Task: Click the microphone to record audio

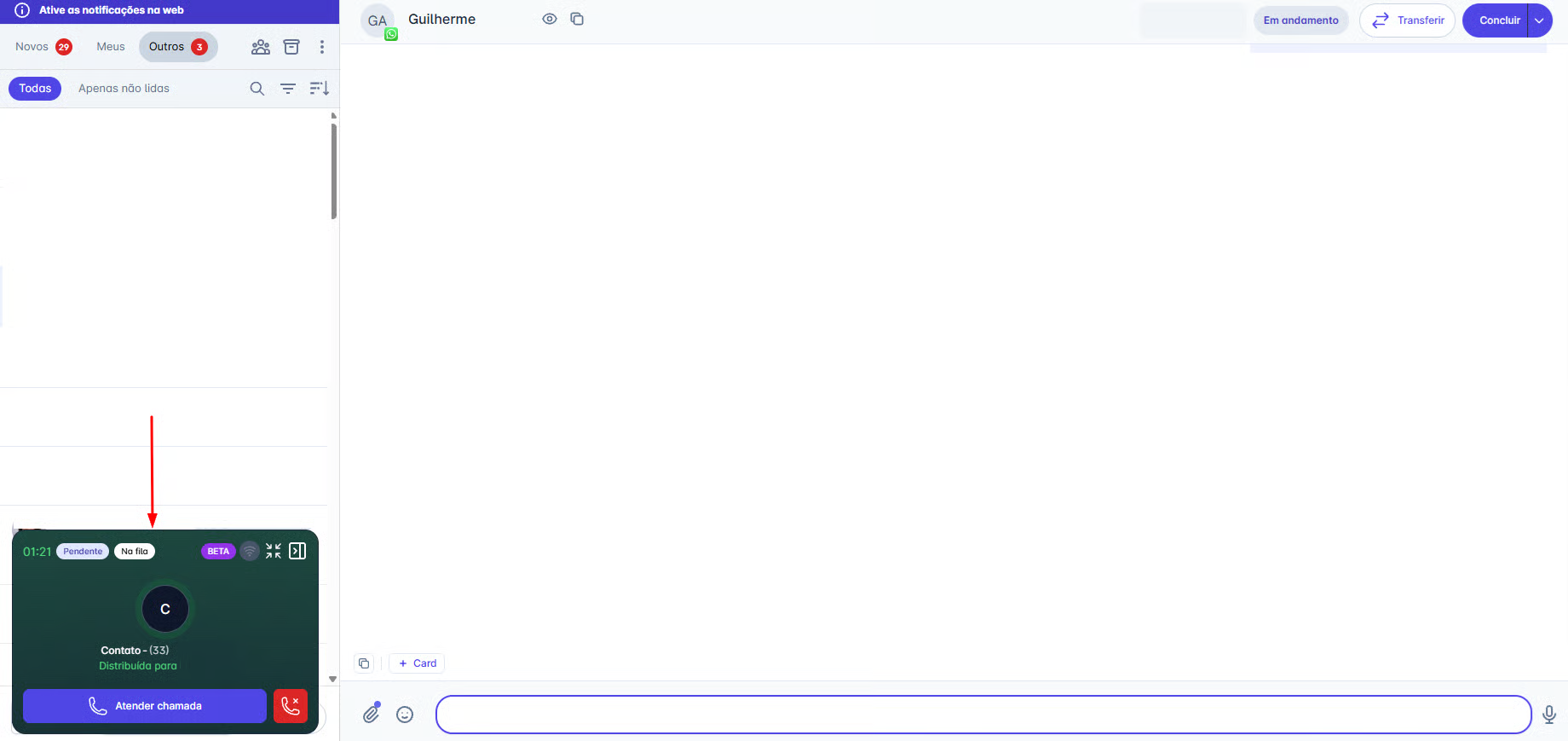Action: point(1549,715)
